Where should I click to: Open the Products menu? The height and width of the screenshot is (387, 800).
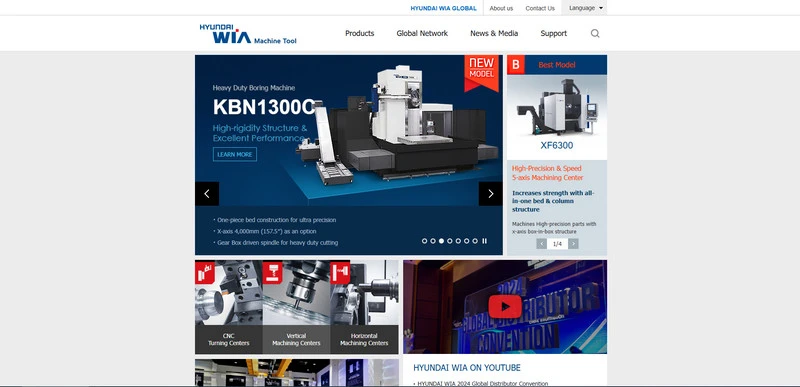[x=360, y=33]
